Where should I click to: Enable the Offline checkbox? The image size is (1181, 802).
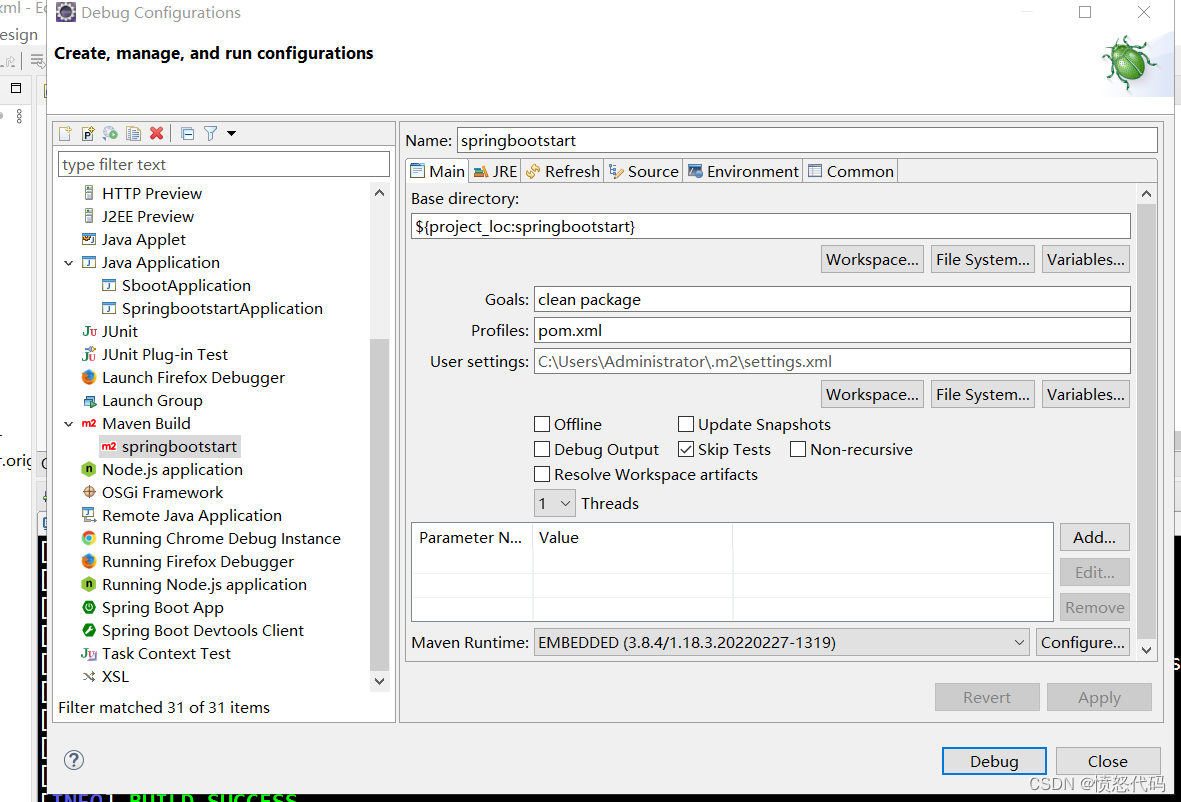click(542, 424)
